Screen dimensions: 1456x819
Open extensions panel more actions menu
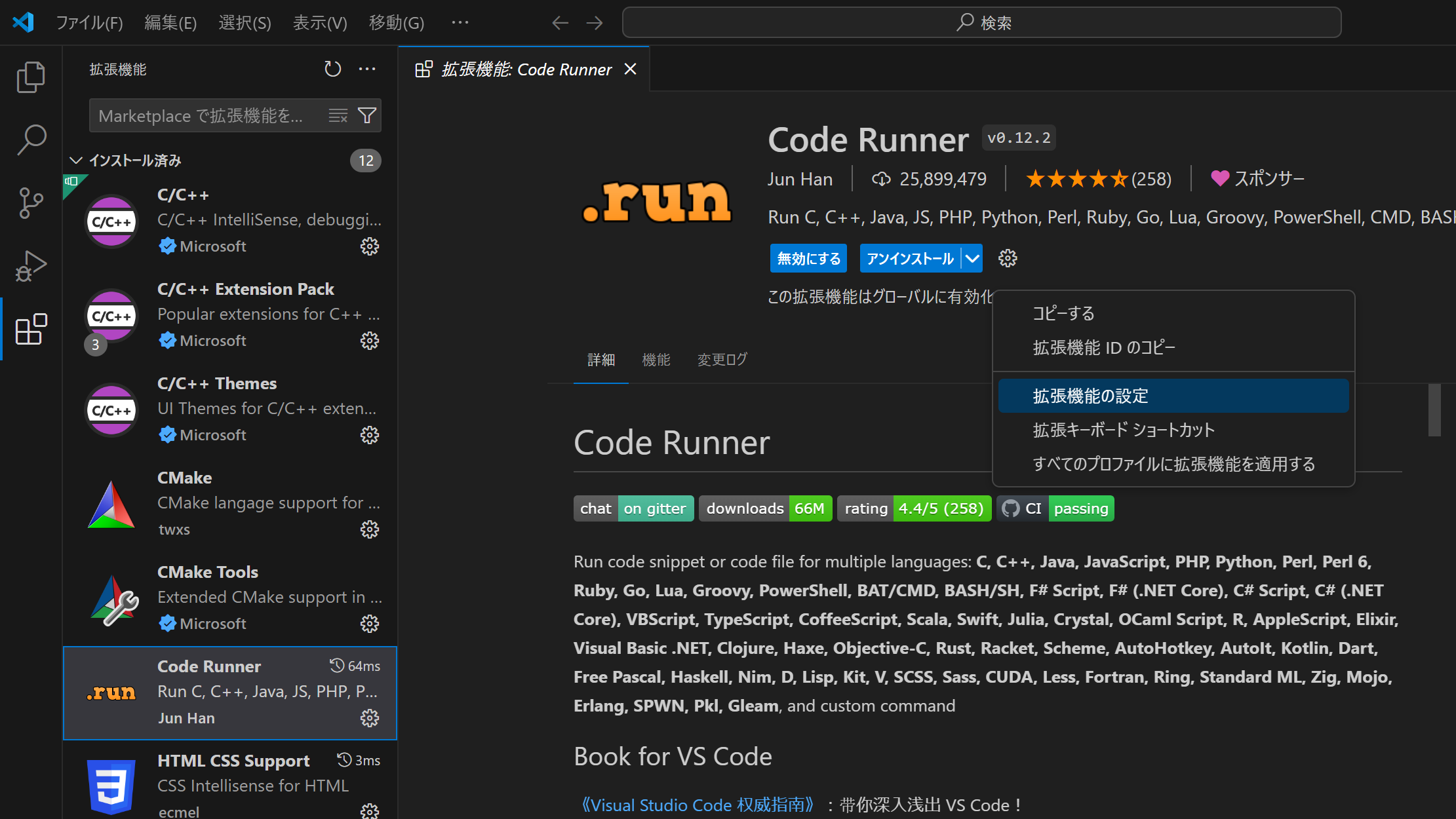coord(367,69)
